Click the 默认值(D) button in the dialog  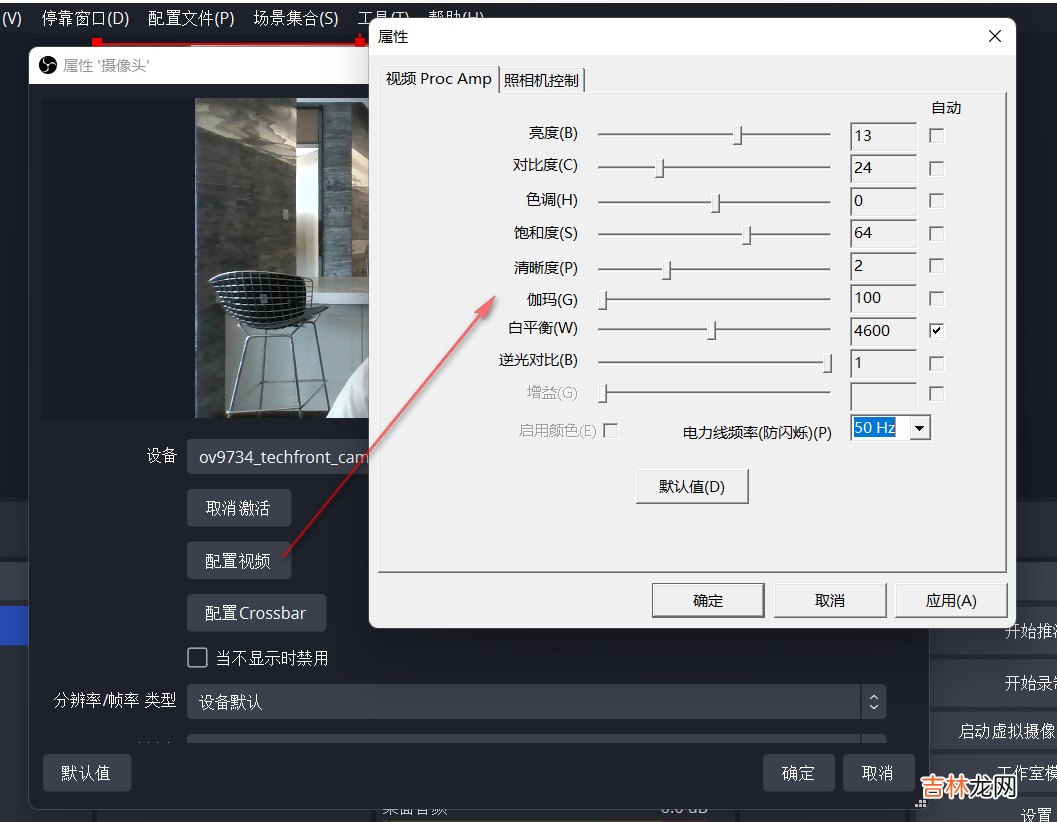pyautogui.click(x=692, y=487)
